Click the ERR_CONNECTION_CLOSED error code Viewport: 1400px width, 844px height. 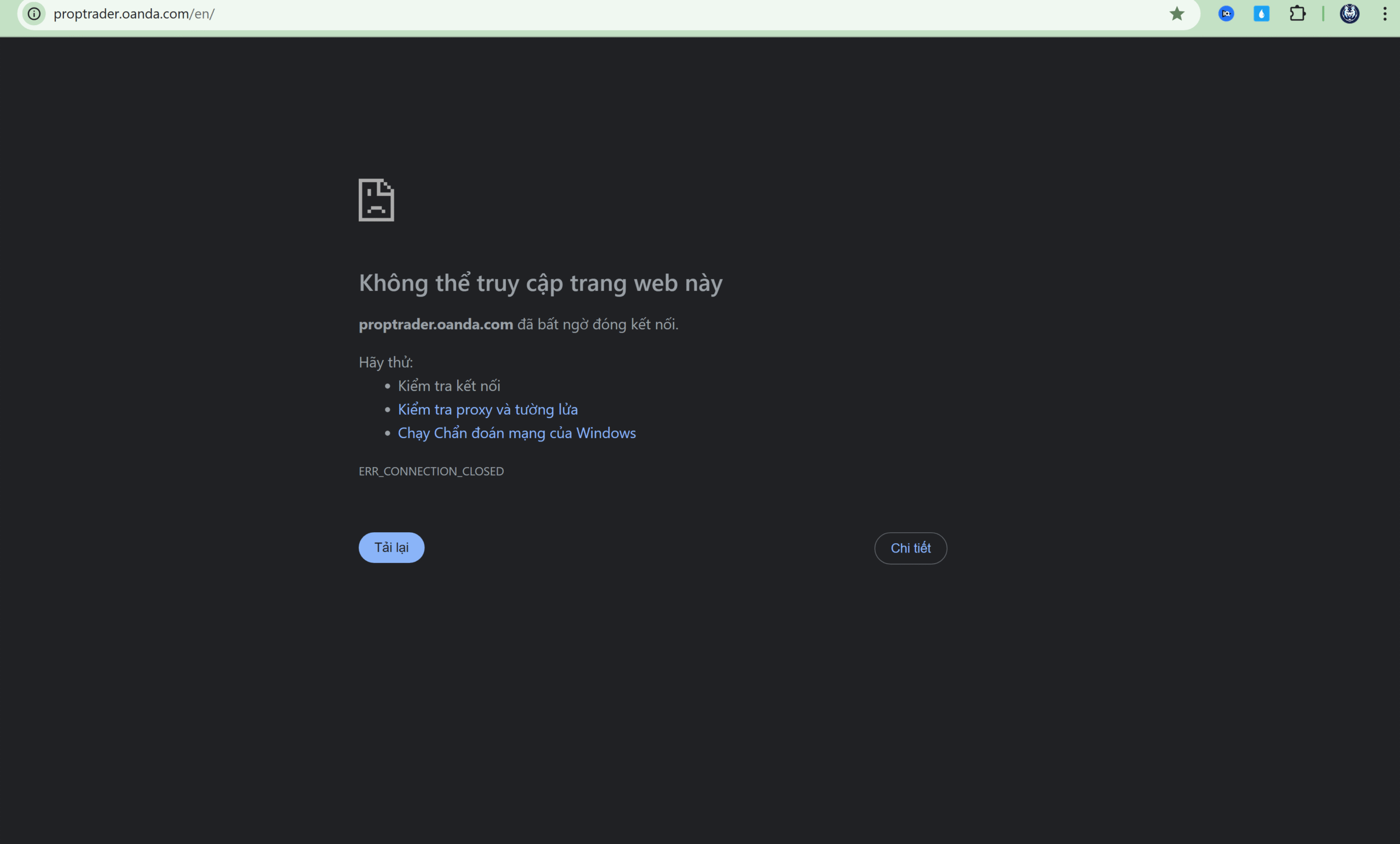click(x=431, y=471)
